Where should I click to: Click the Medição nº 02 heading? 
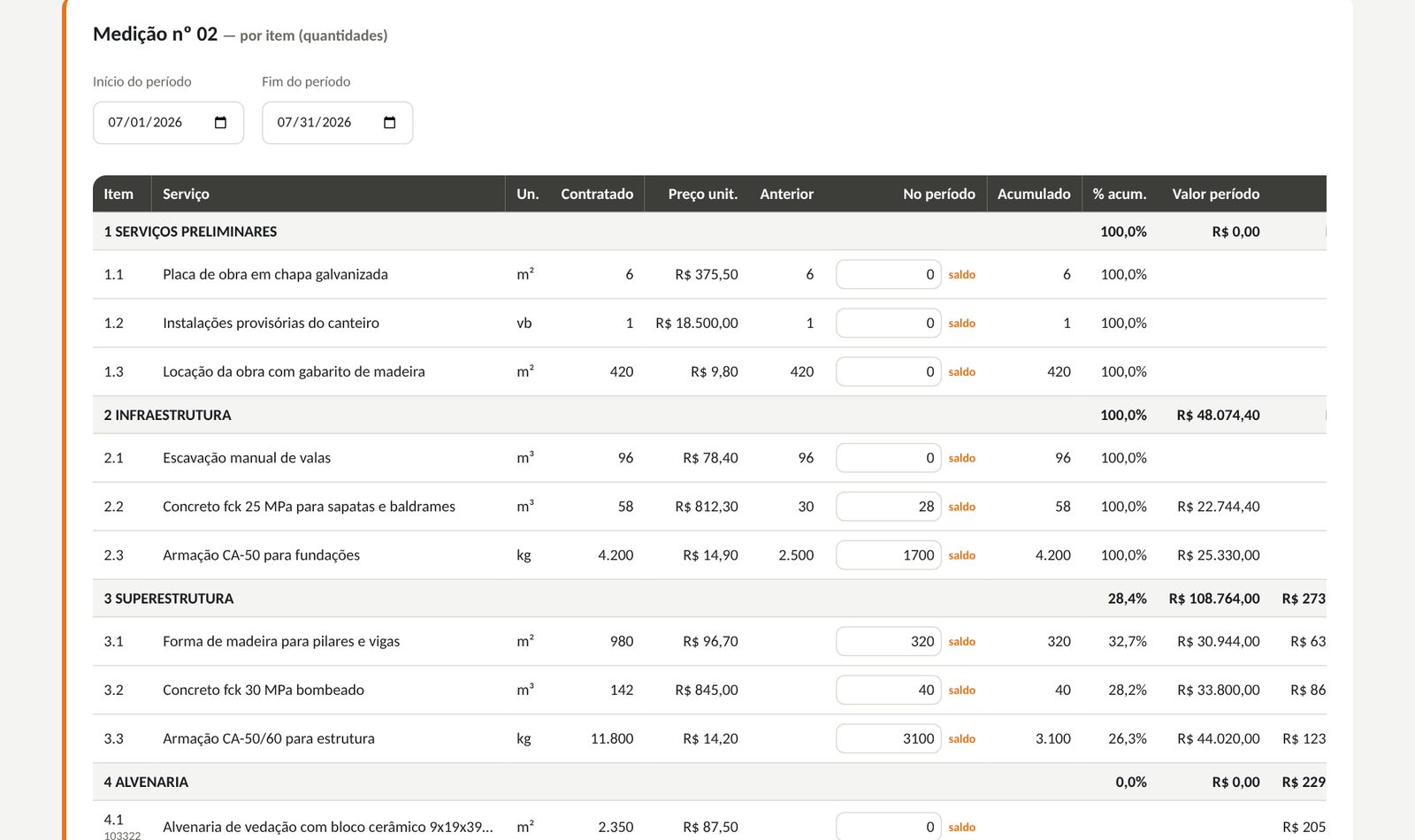click(x=156, y=34)
